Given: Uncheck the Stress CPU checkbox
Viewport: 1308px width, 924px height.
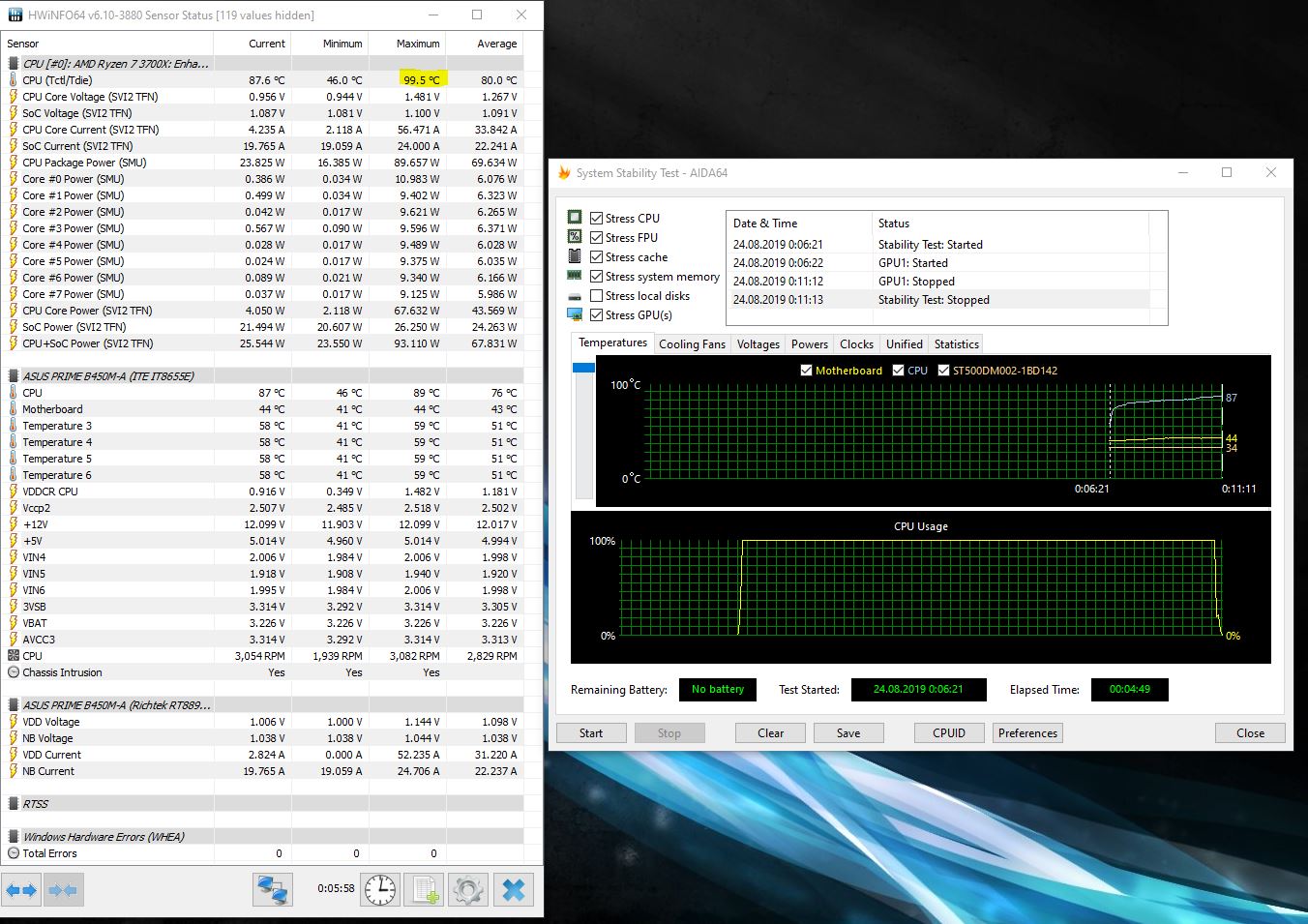Looking at the screenshot, I should tap(596, 218).
